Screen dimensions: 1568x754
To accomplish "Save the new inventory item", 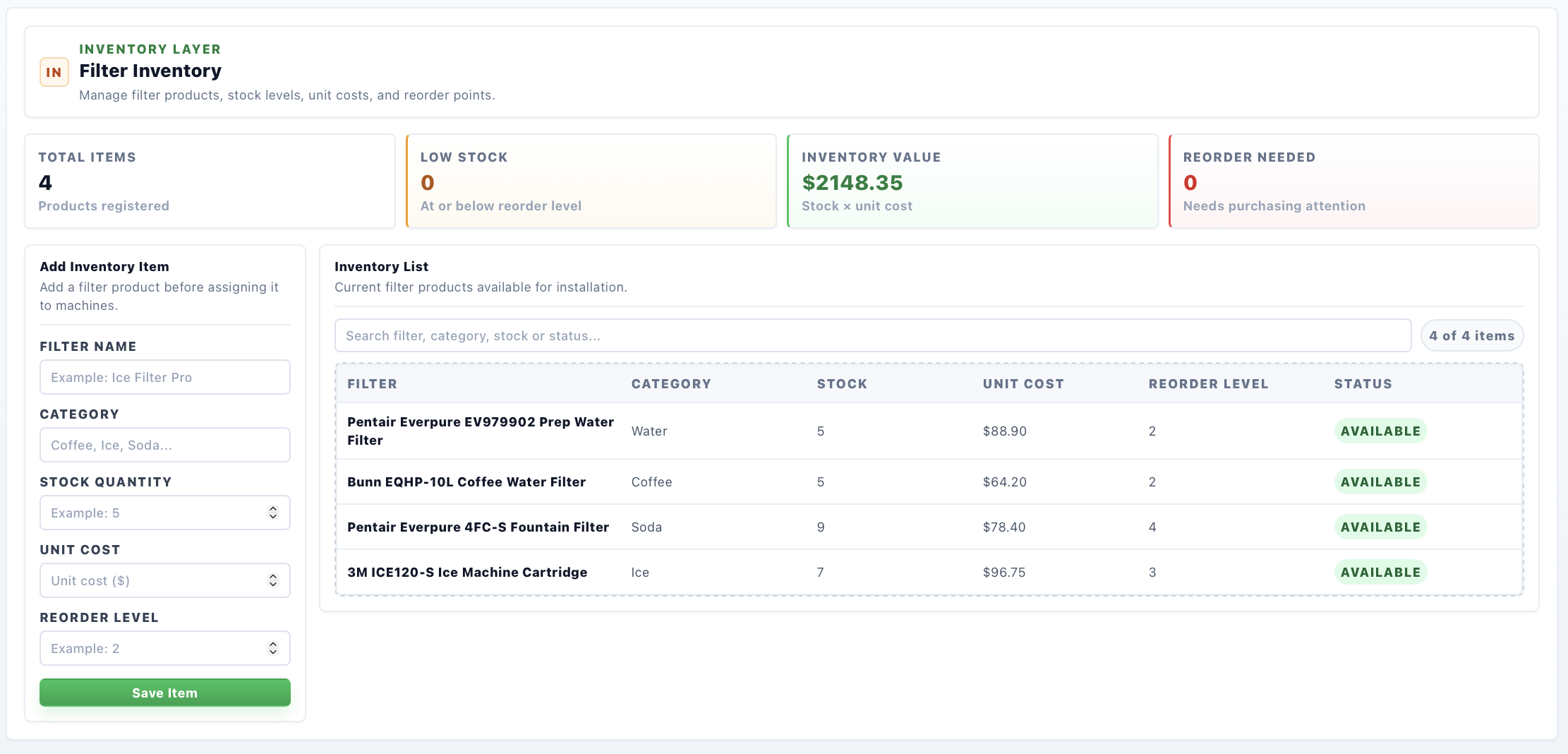I will tap(165, 693).
